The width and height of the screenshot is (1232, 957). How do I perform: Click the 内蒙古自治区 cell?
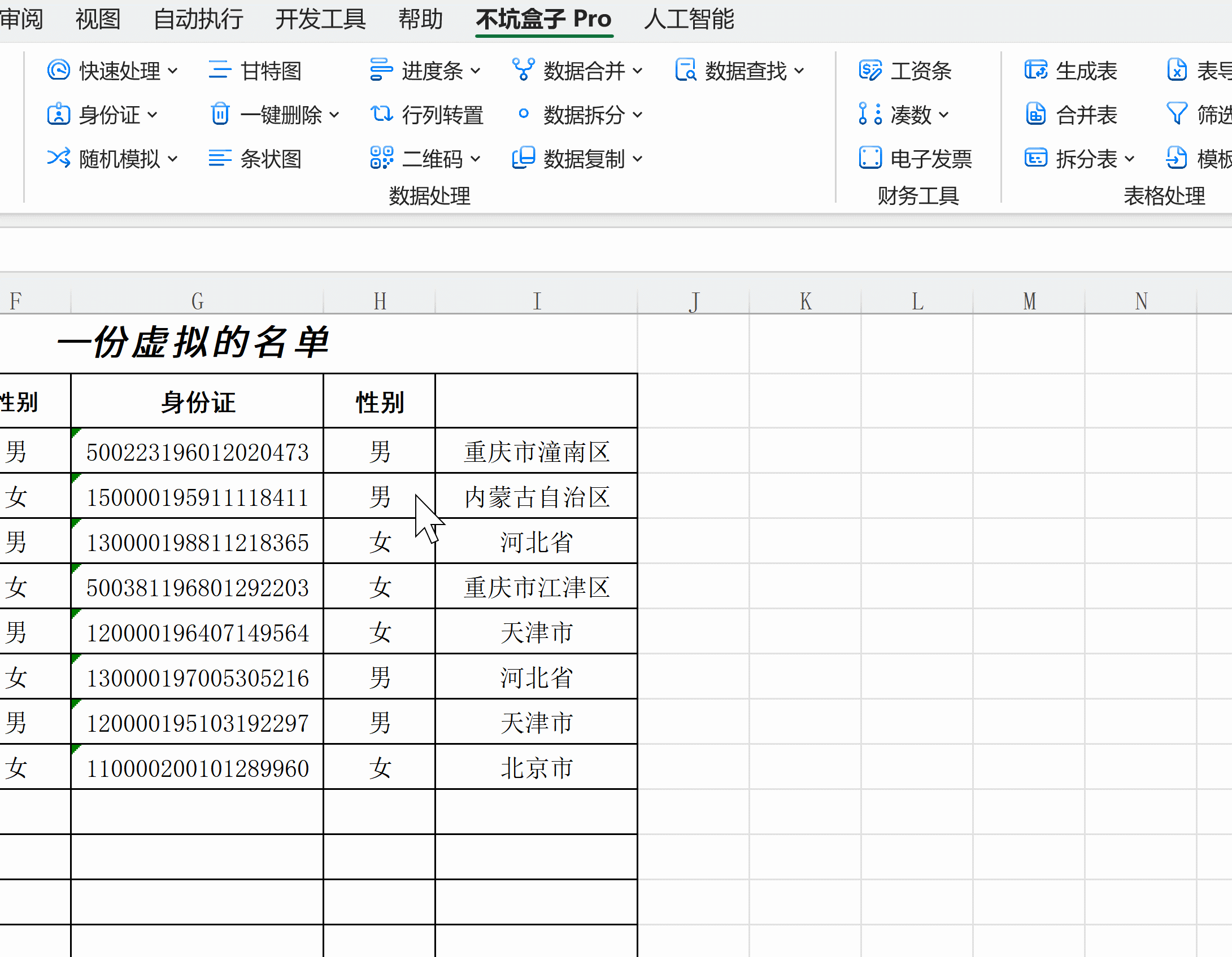(537, 496)
